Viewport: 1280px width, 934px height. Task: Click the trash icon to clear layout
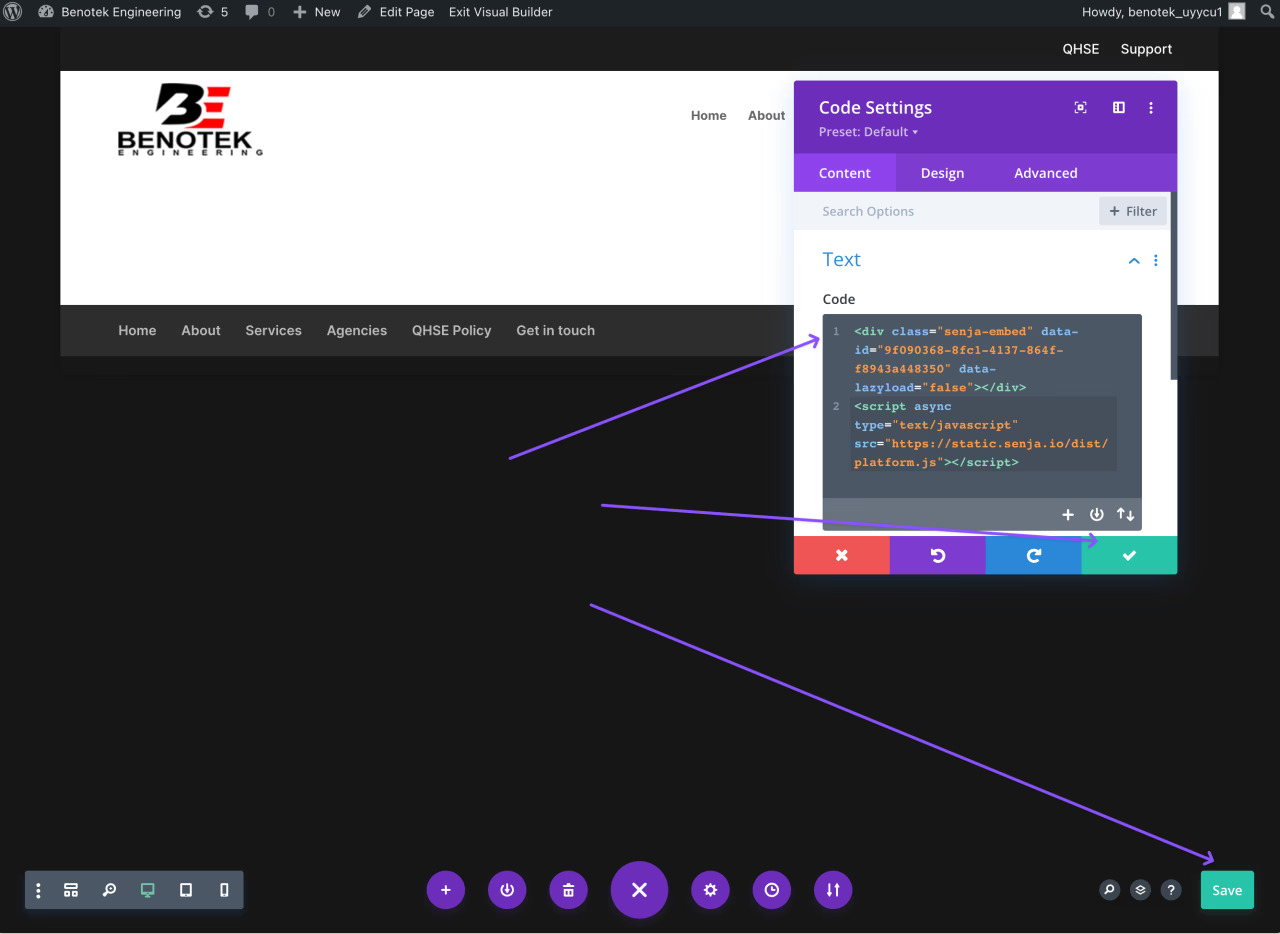coord(568,890)
